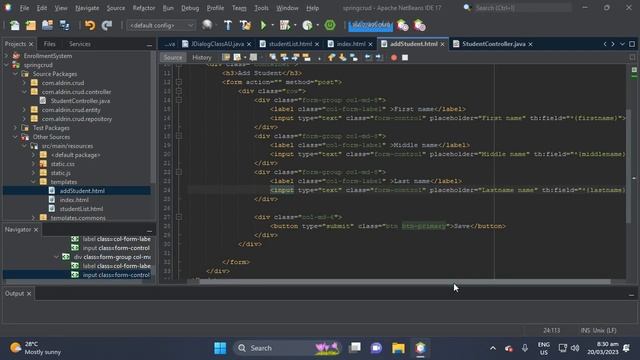Toggle code fold at line 27 div
Image resolution: width=640 pixels, height=360 pixels.
[x=179, y=217]
